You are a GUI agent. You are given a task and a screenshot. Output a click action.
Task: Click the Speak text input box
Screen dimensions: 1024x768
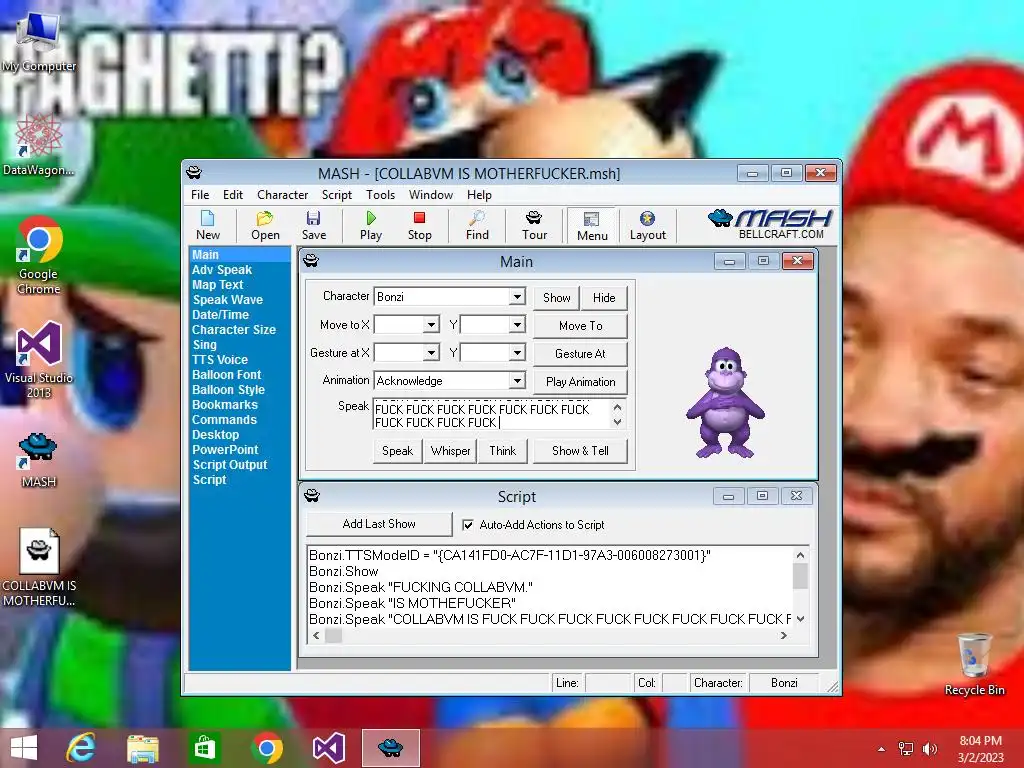pyautogui.click(x=492, y=413)
